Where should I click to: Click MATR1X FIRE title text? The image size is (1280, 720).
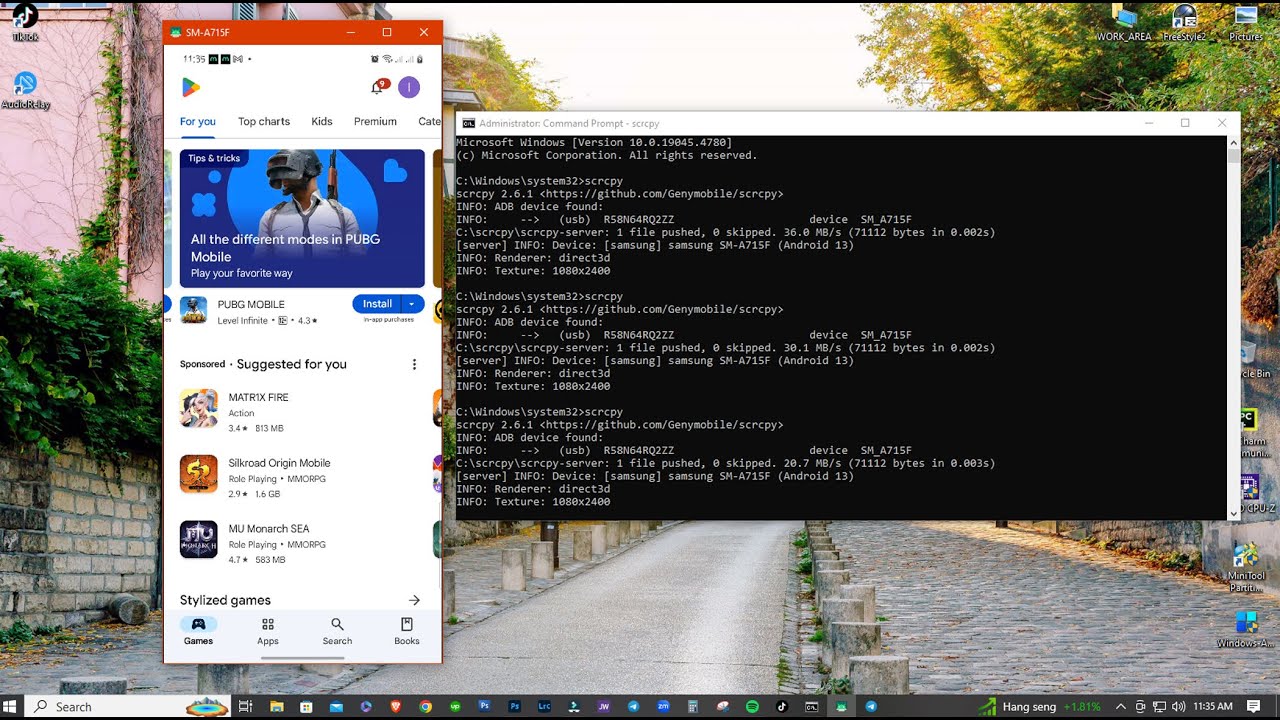click(x=258, y=397)
